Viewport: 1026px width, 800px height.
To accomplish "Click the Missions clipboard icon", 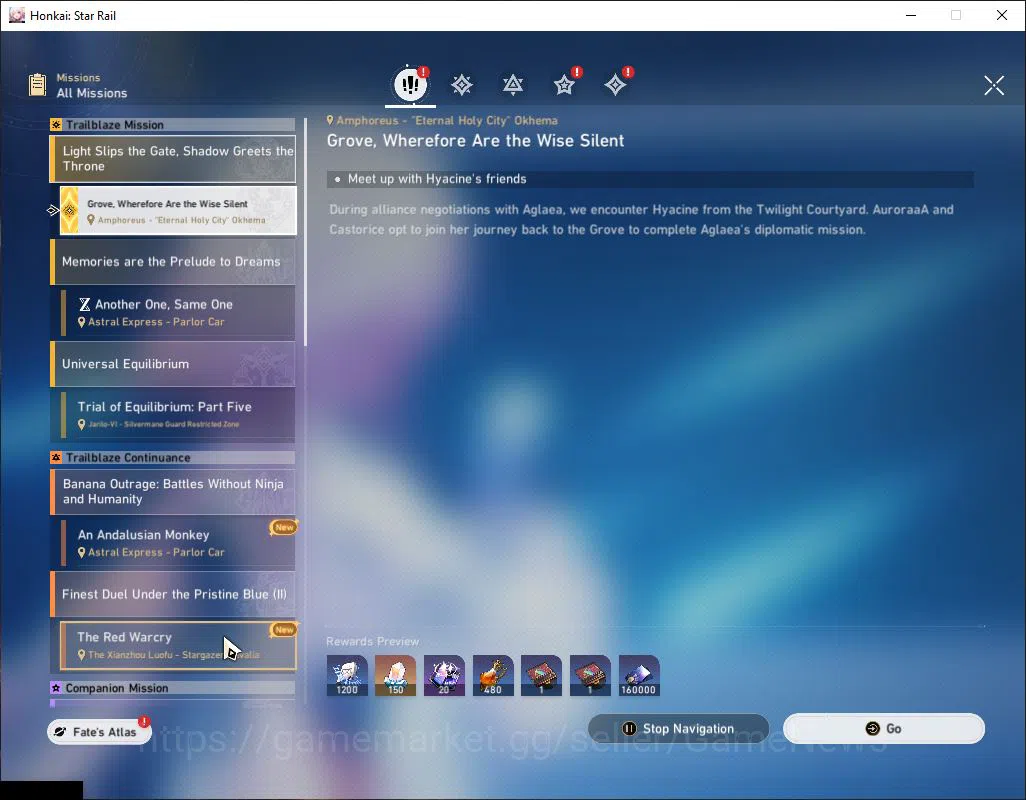I will (37, 85).
